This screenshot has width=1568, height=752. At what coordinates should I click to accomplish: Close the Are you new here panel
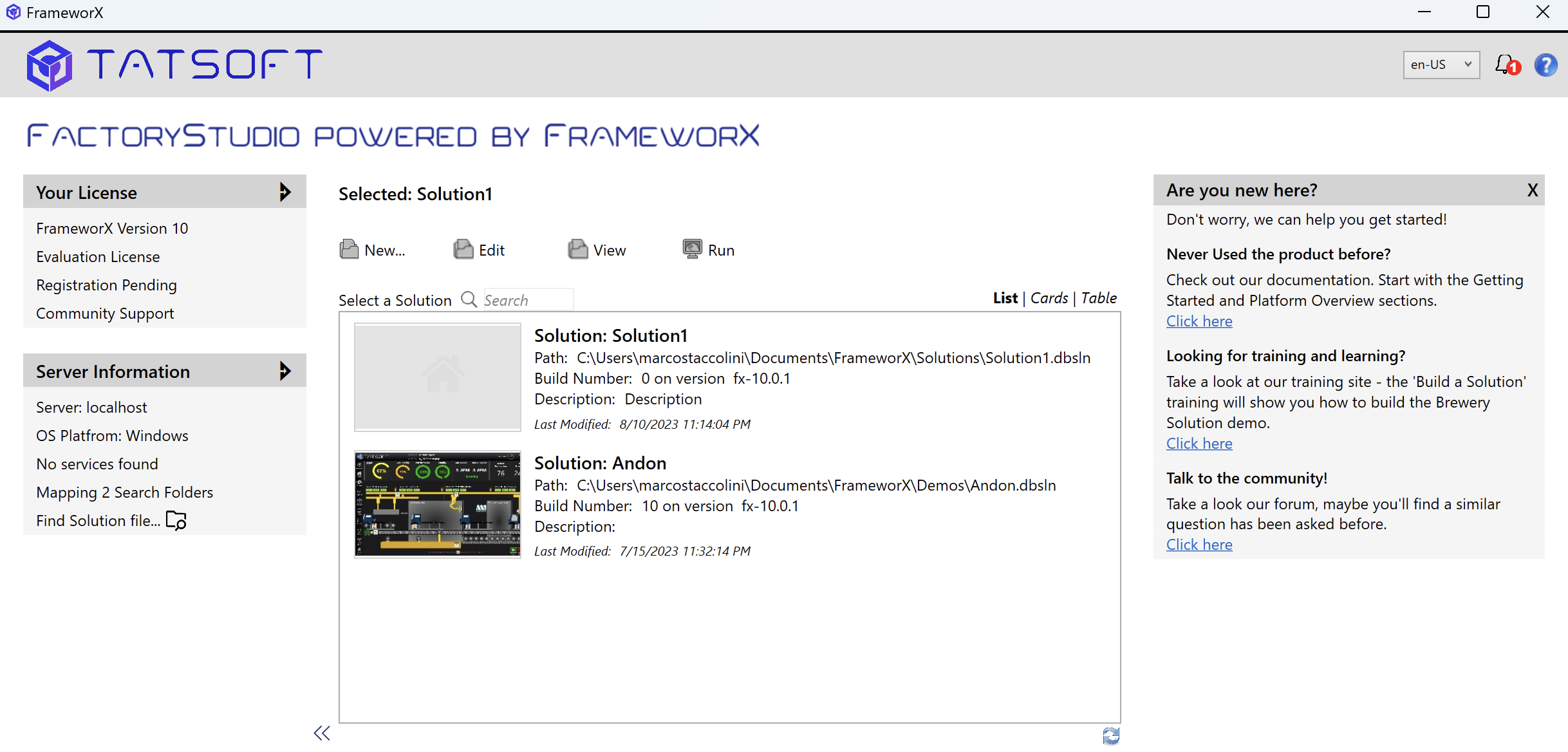click(1533, 190)
